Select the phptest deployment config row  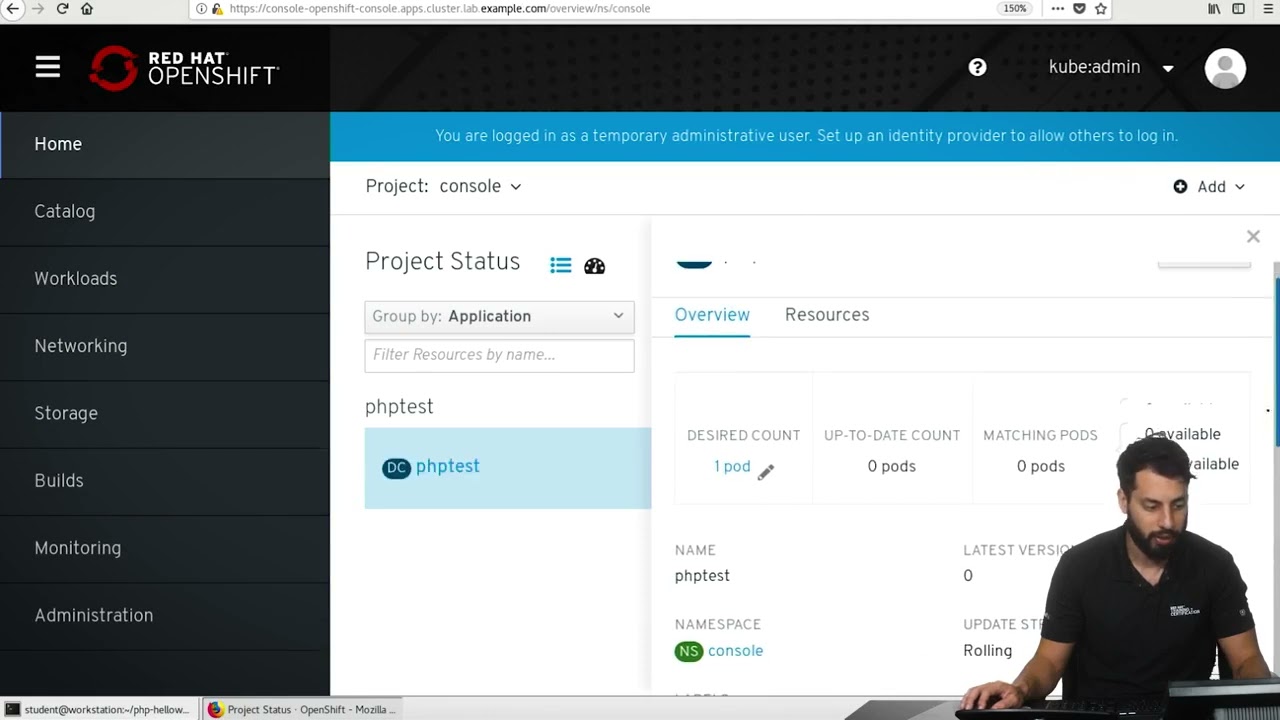point(508,468)
